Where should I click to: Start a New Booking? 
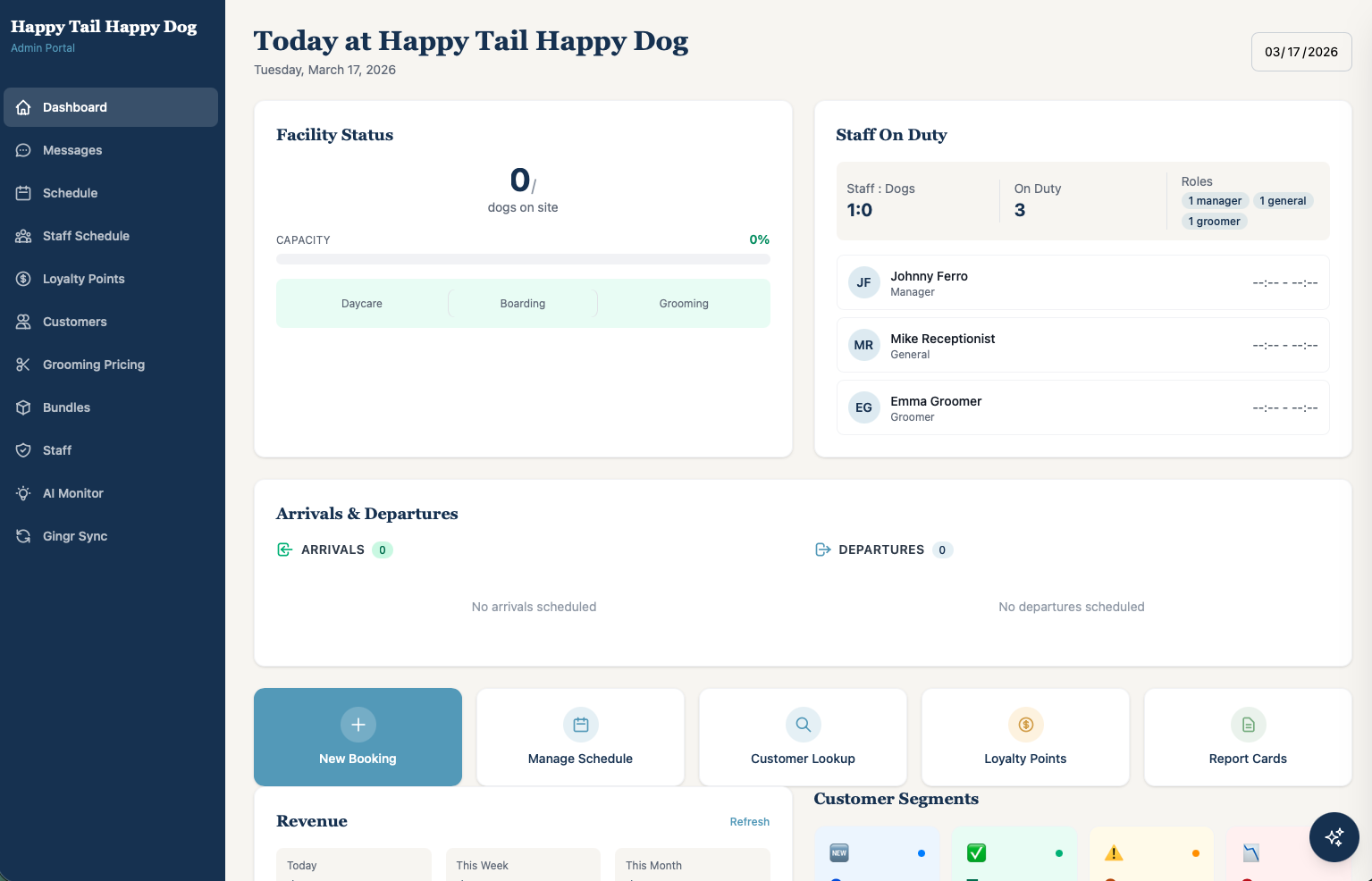(358, 737)
